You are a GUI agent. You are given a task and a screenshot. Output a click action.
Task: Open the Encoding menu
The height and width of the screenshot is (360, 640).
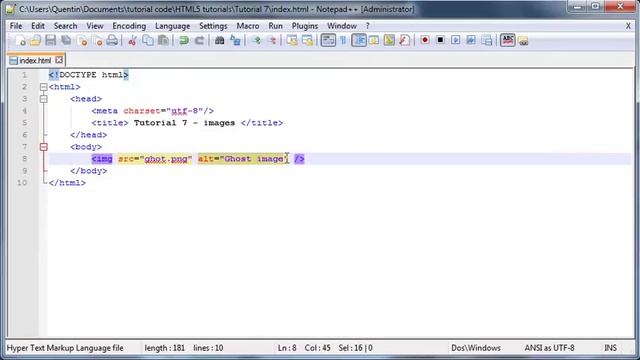click(129, 26)
